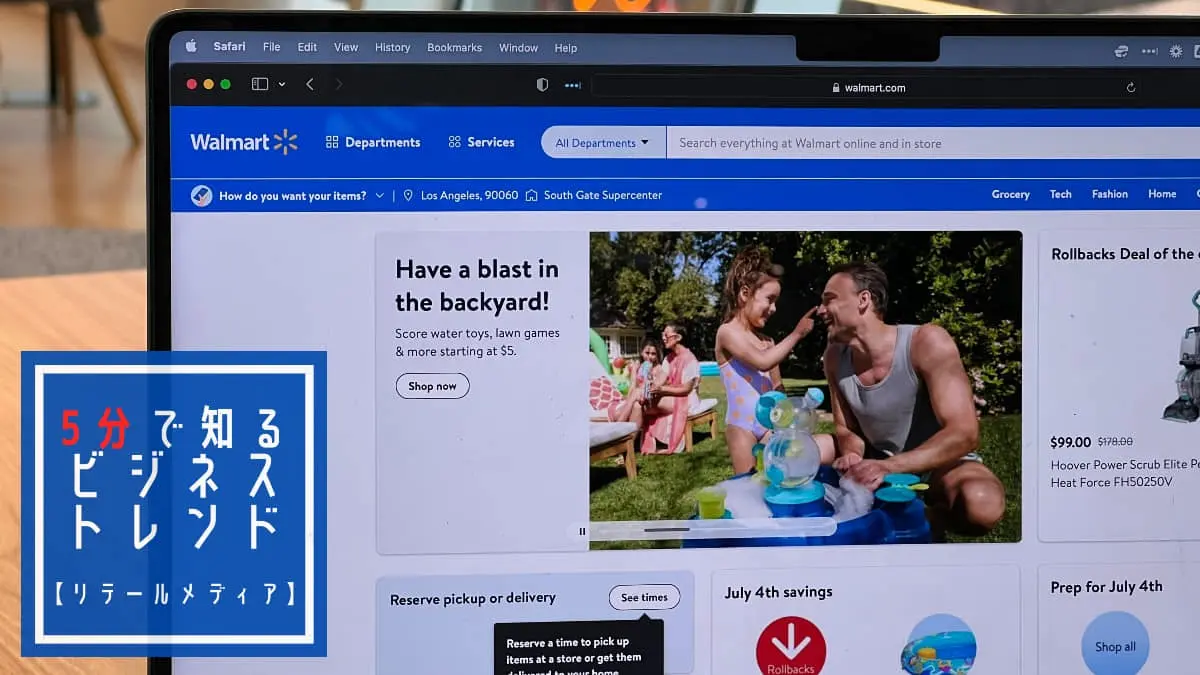The image size is (1200, 675).
Task: Expand How do you want your items
Action: click(x=289, y=196)
